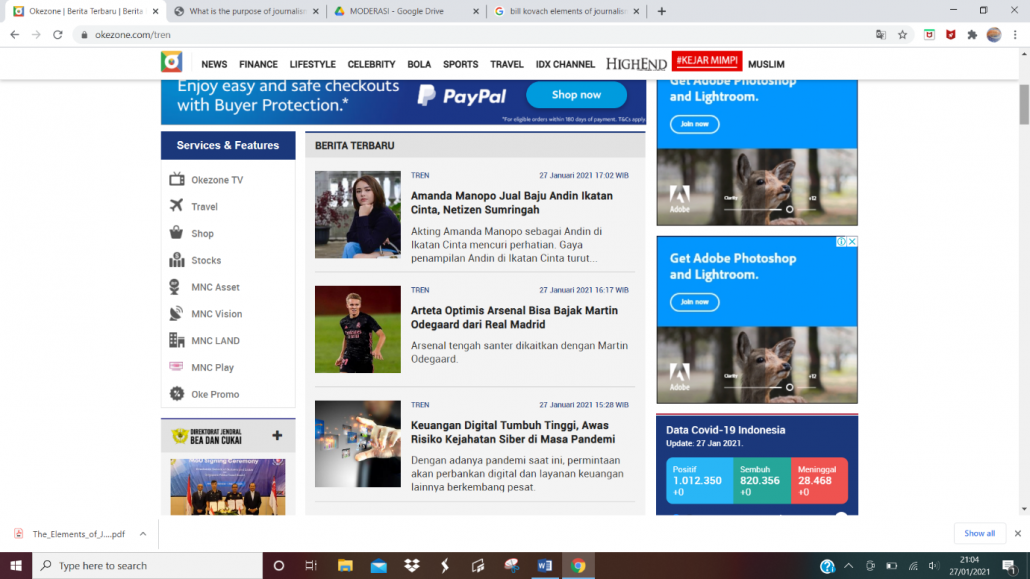Viewport: 1030px width, 579px height.
Task: Click Odegaard article thumbnail
Action: pos(357,329)
